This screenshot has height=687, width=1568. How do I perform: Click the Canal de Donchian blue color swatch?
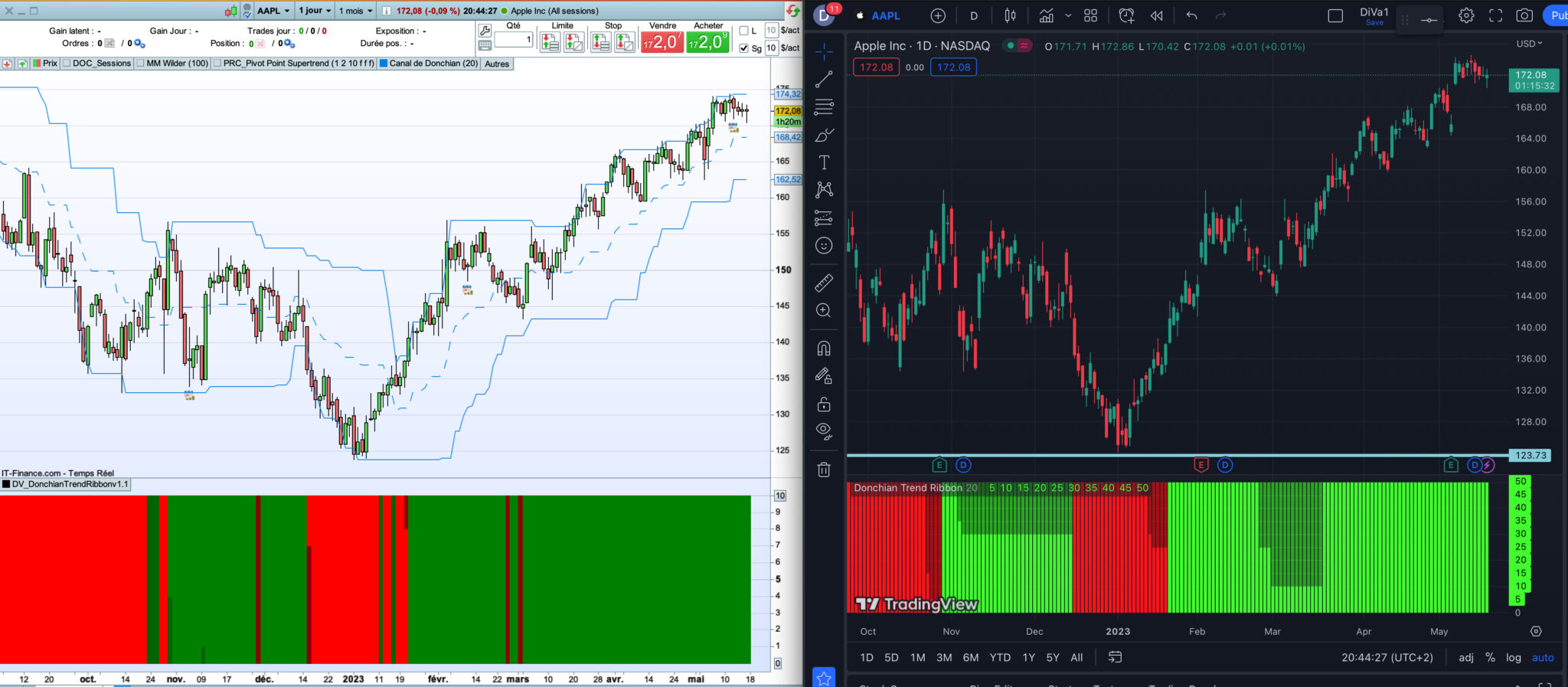(384, 64)
